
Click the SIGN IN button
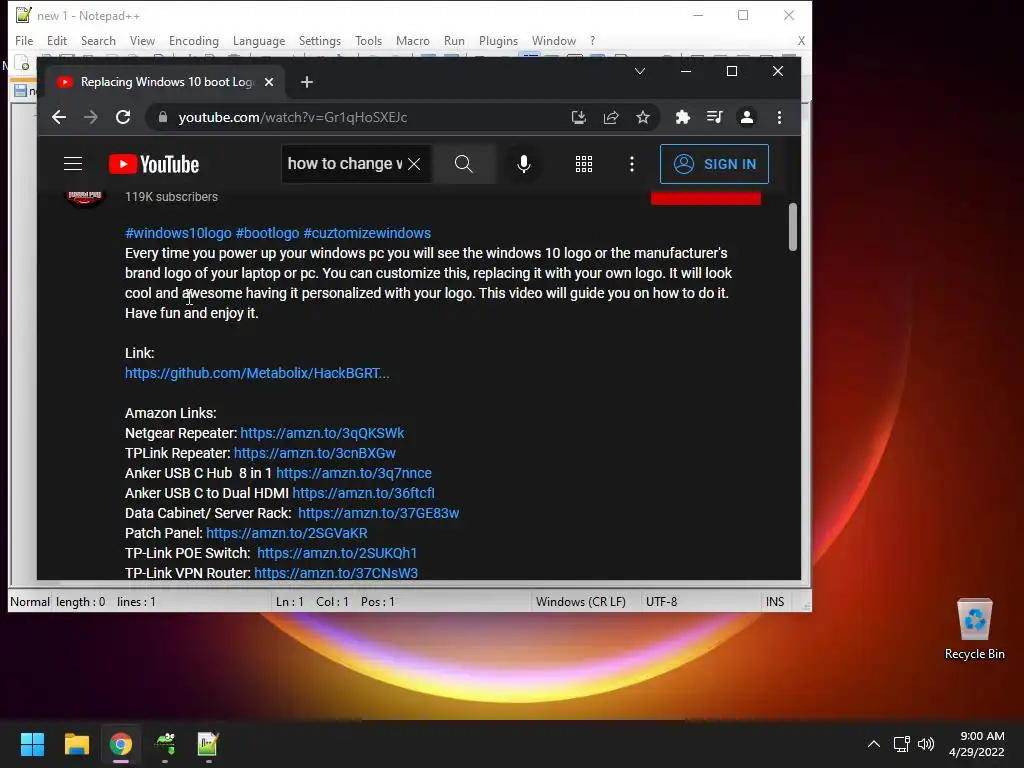(x=714, y=164)
